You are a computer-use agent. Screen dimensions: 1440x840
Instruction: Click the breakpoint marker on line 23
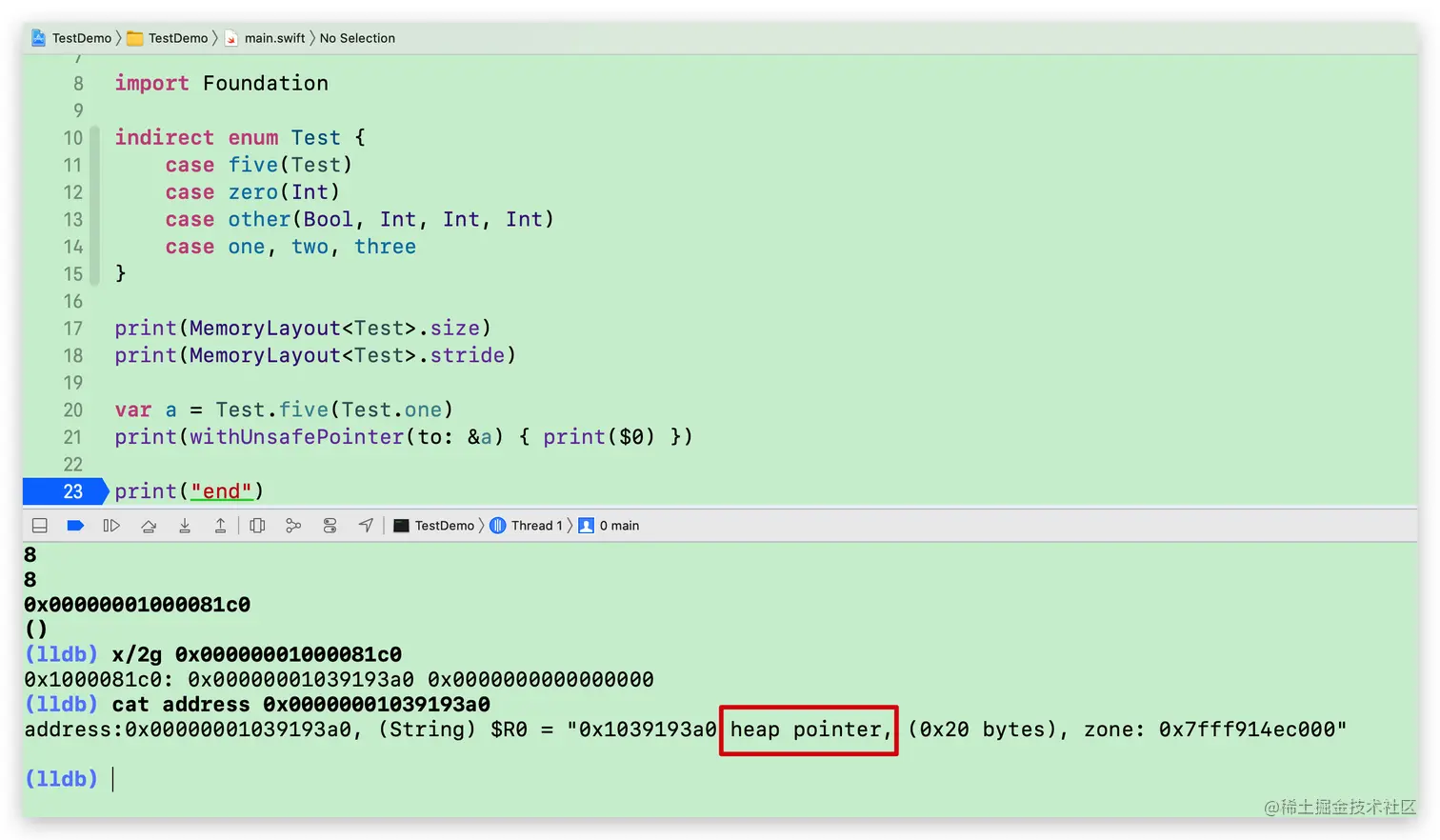click(66, 491)
